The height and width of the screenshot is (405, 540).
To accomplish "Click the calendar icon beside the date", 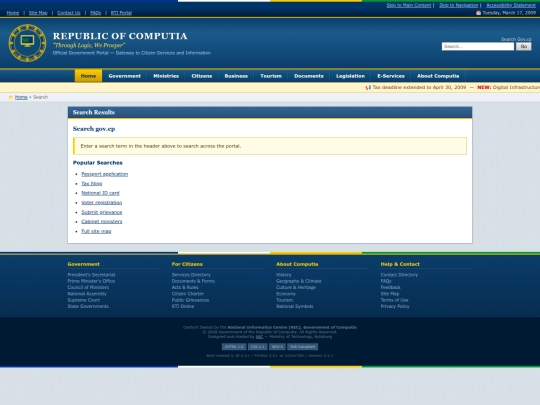I will point(478,13).
